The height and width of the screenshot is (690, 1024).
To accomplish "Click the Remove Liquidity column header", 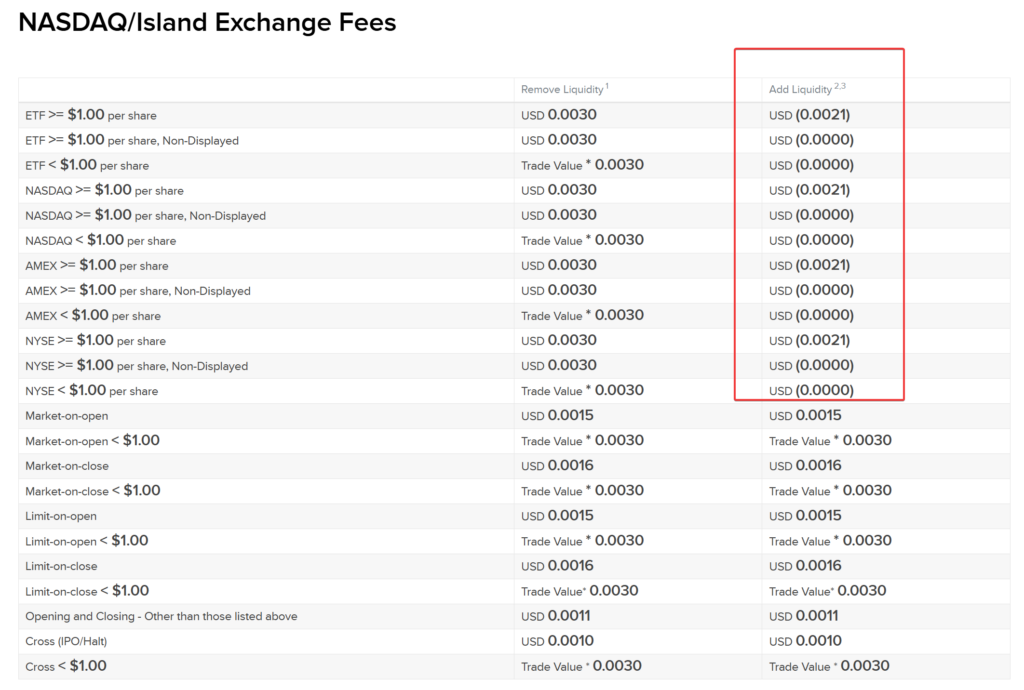I will [x=561, y=90].
